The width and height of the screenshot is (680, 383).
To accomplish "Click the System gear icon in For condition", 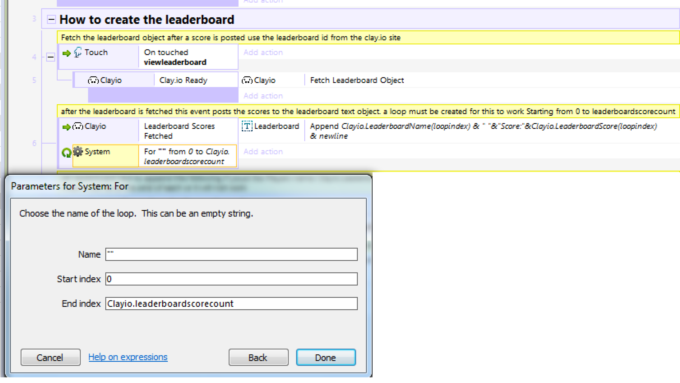I will (78, 151).
